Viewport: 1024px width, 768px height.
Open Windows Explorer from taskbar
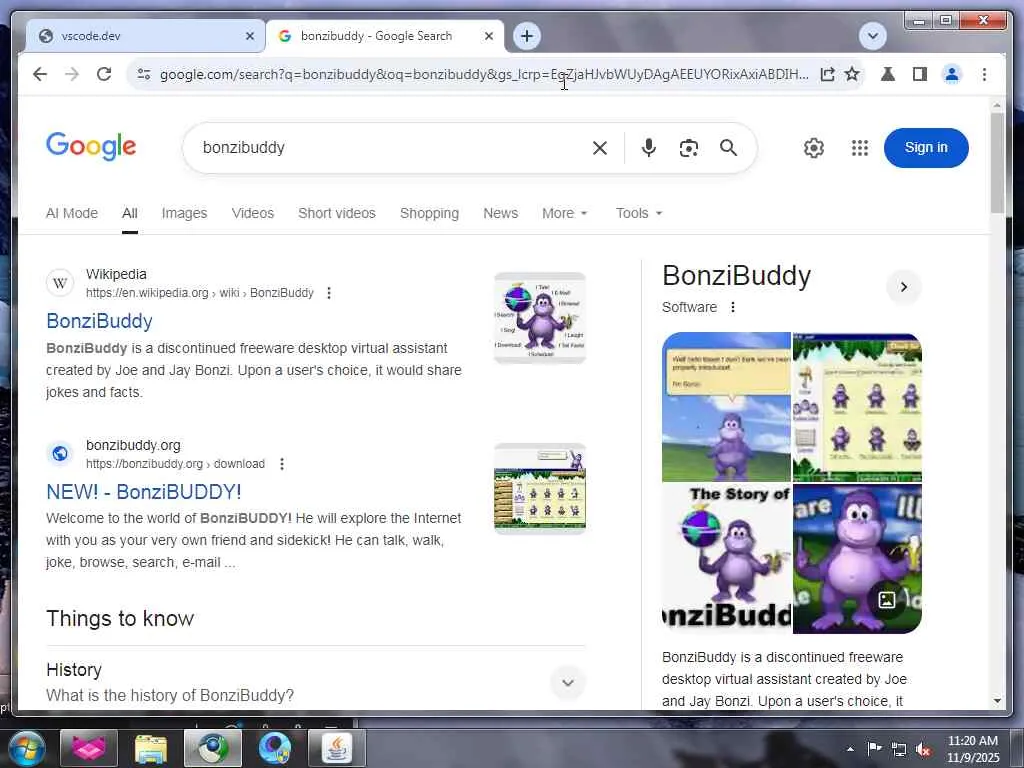(x=151, y=748)
